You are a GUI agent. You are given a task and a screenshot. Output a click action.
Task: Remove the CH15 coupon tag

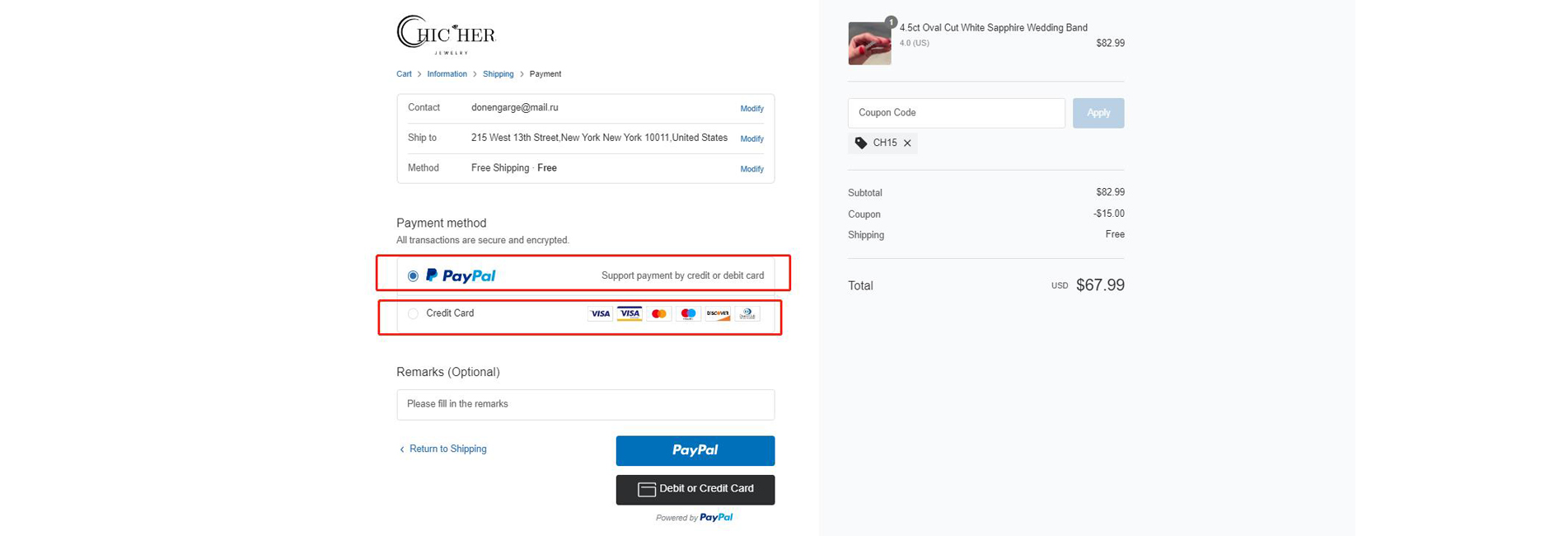[x=907, y=143]
